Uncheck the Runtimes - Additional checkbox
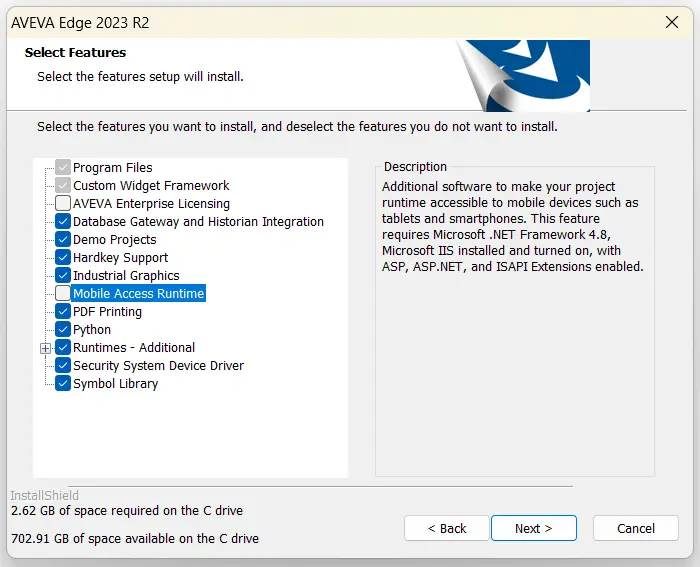This screenshot has width=700, height=567. pos(63,347)
